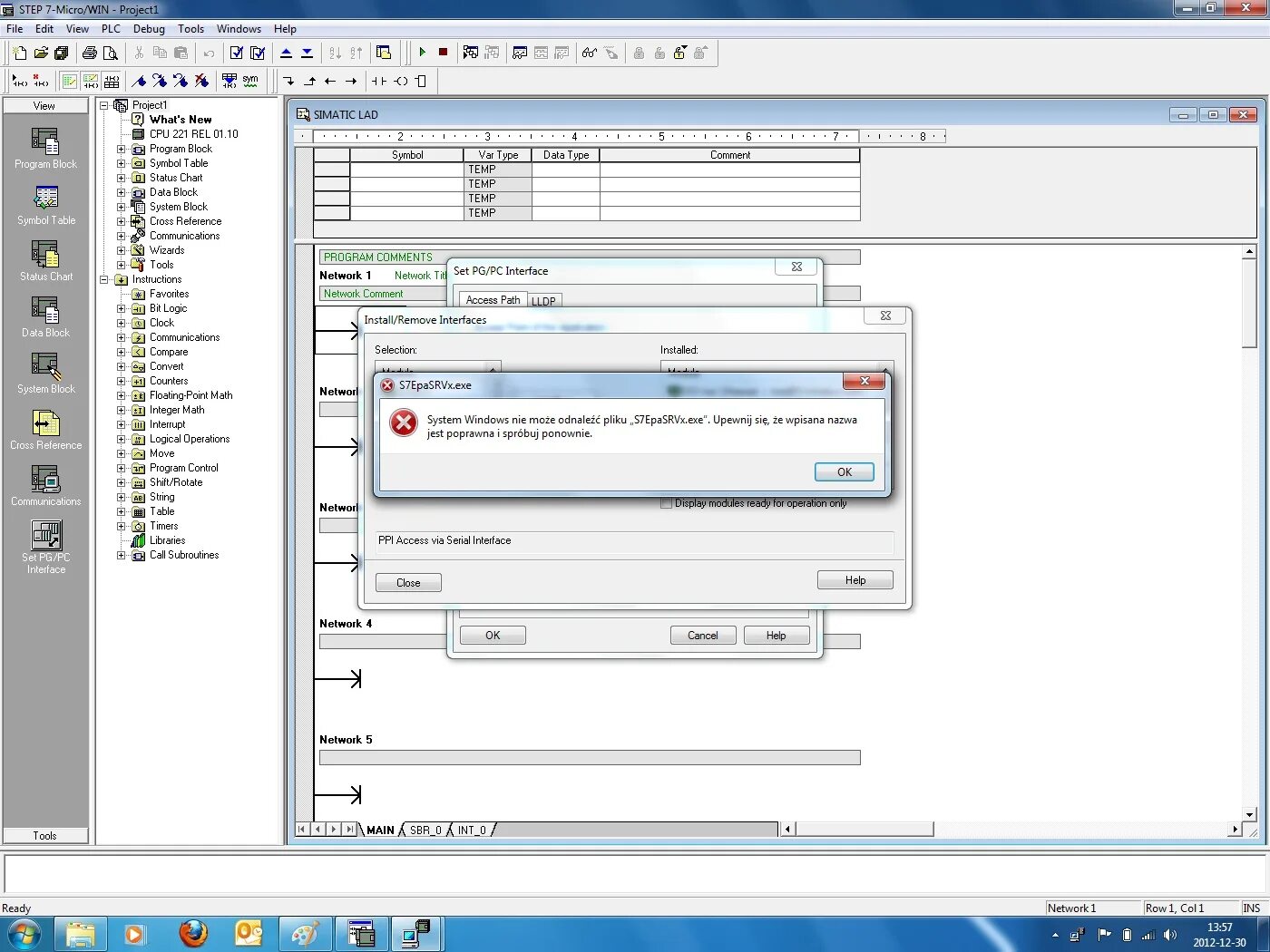Open Cross Reference in the View bar

click(45, 430)
